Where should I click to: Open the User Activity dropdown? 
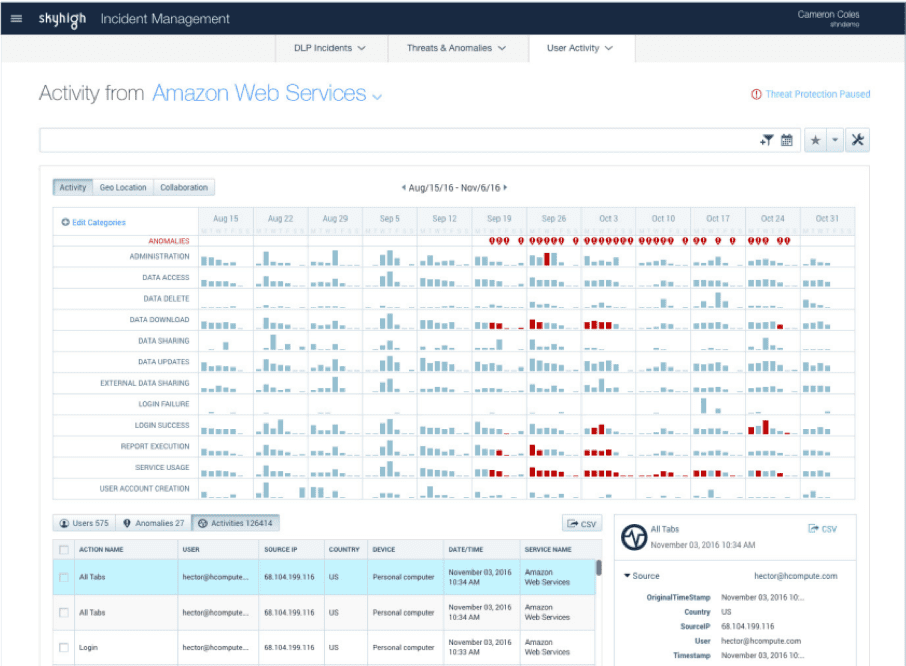(x=581, y=48)
